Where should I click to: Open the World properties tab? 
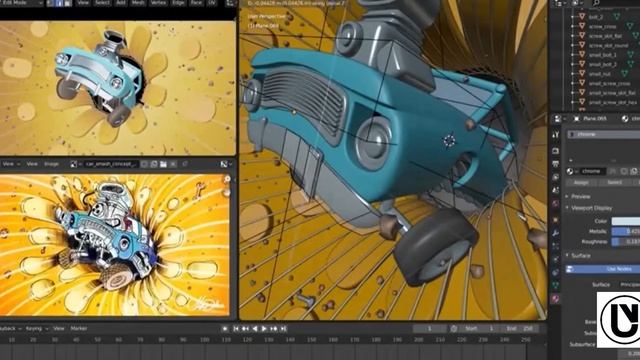pyautogui.click(x=556, y=203)
